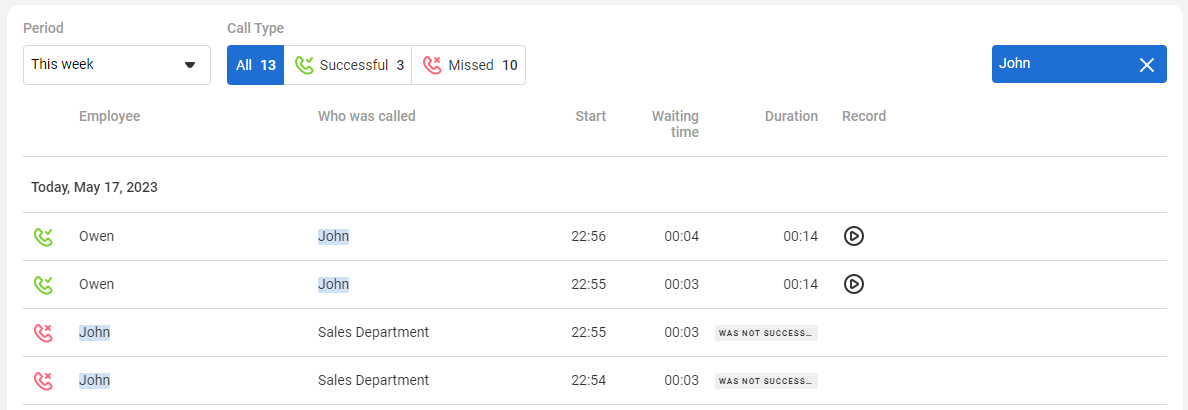Click missed call icon in 22:55 John row
Viewport: 1188px width, 410px height.
[x=43, y=333]
